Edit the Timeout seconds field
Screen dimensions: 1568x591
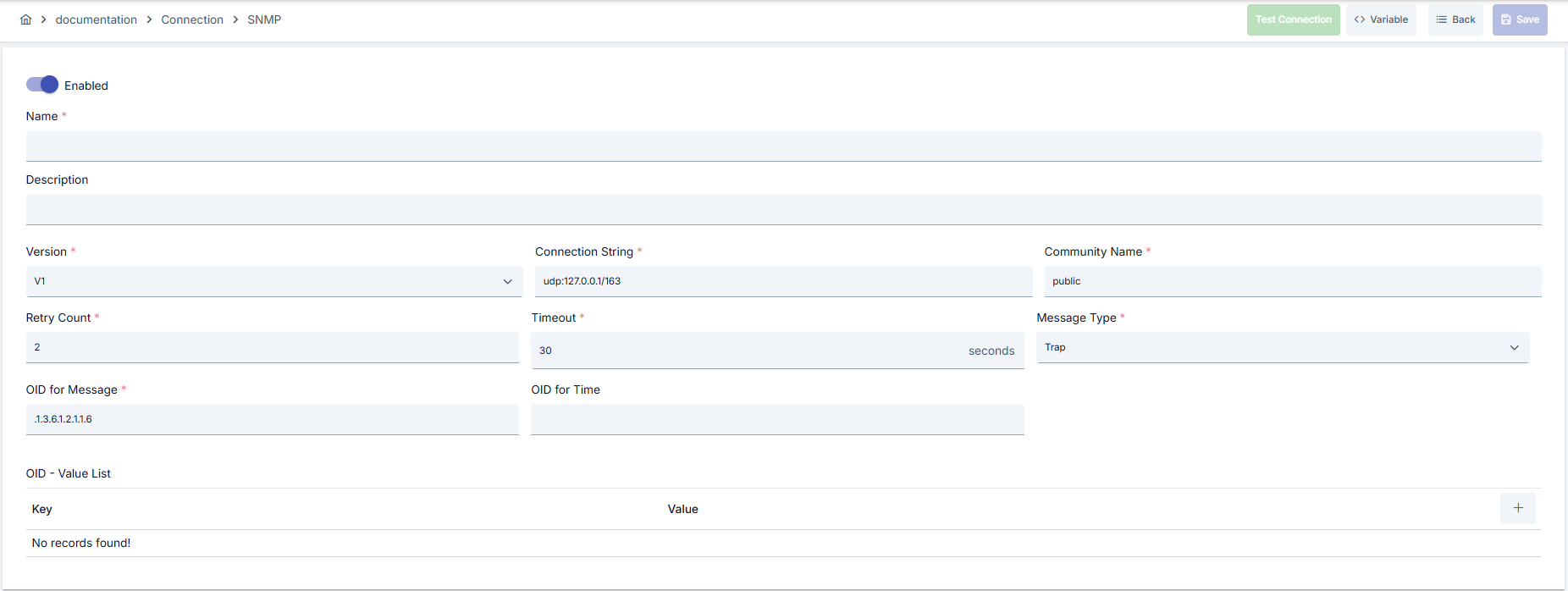click(778, 351)
